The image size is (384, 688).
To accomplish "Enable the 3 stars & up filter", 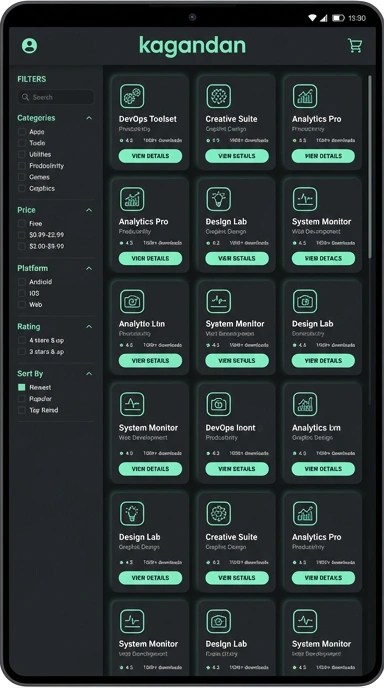I will (22, 351).
